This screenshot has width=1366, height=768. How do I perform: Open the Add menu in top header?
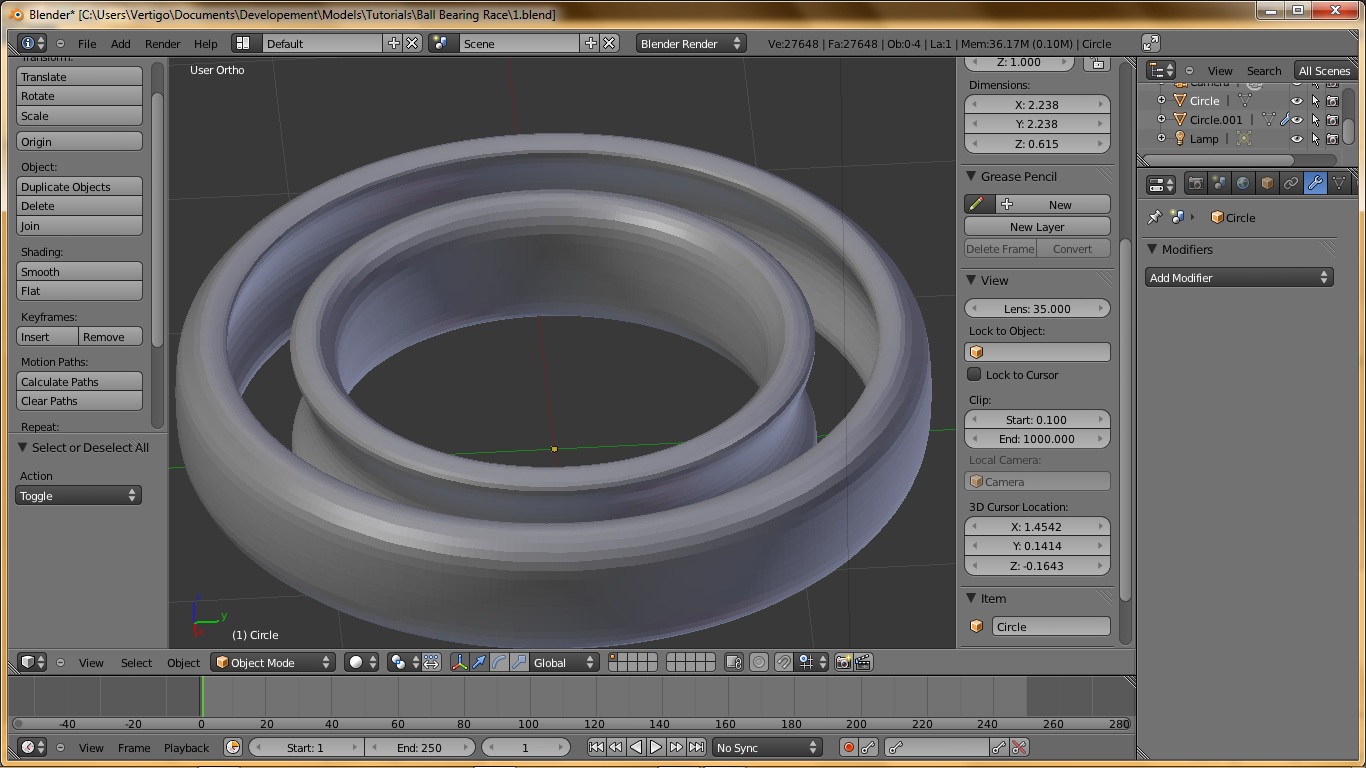[120, 43]
